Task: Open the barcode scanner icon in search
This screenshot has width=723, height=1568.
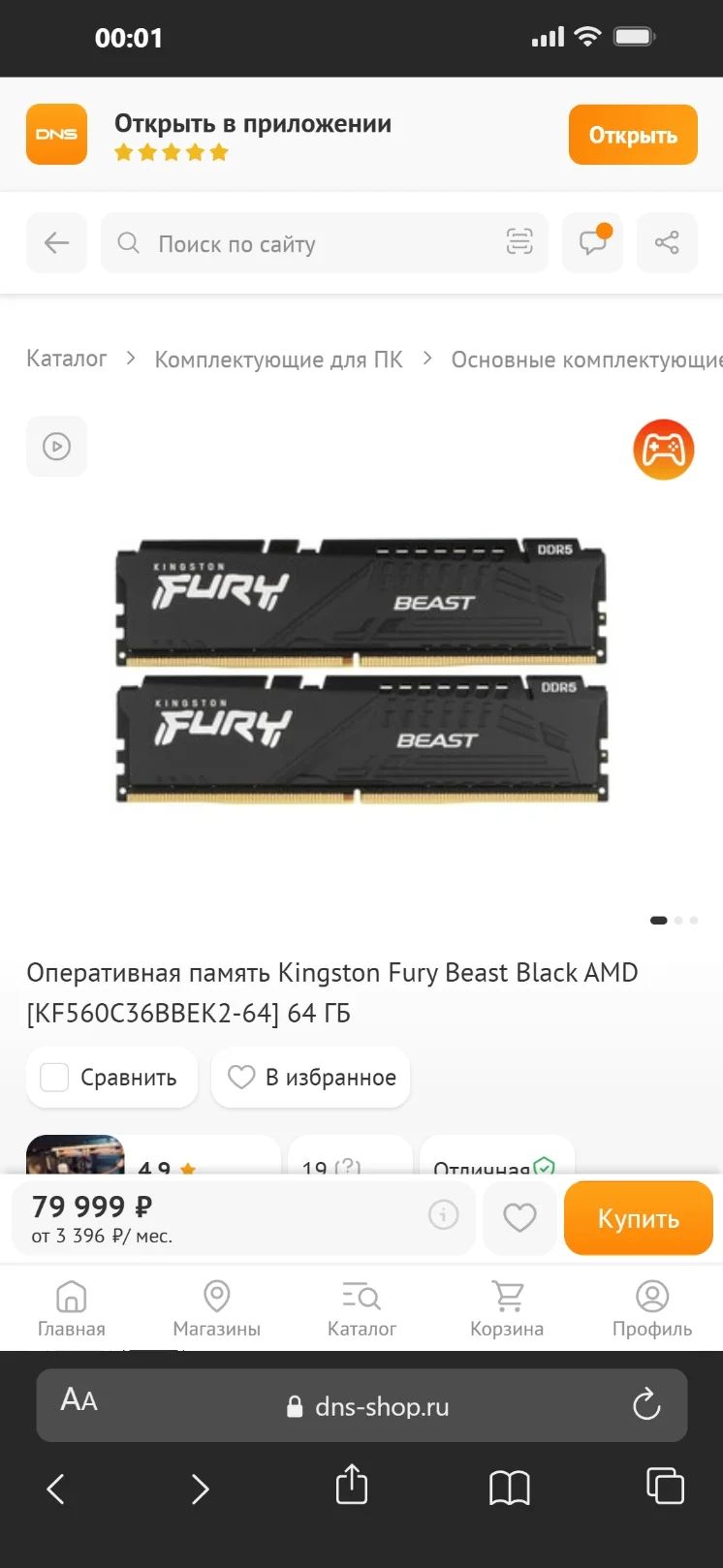Action: (519, 242)
